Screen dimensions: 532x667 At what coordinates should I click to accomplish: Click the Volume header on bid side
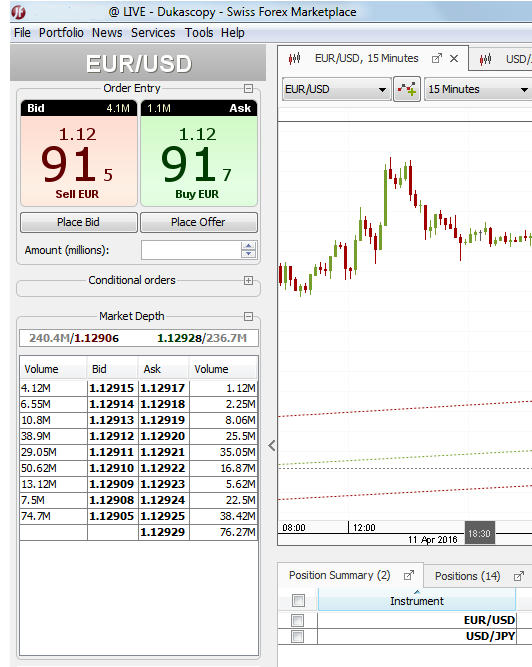[x=53, y=369]
